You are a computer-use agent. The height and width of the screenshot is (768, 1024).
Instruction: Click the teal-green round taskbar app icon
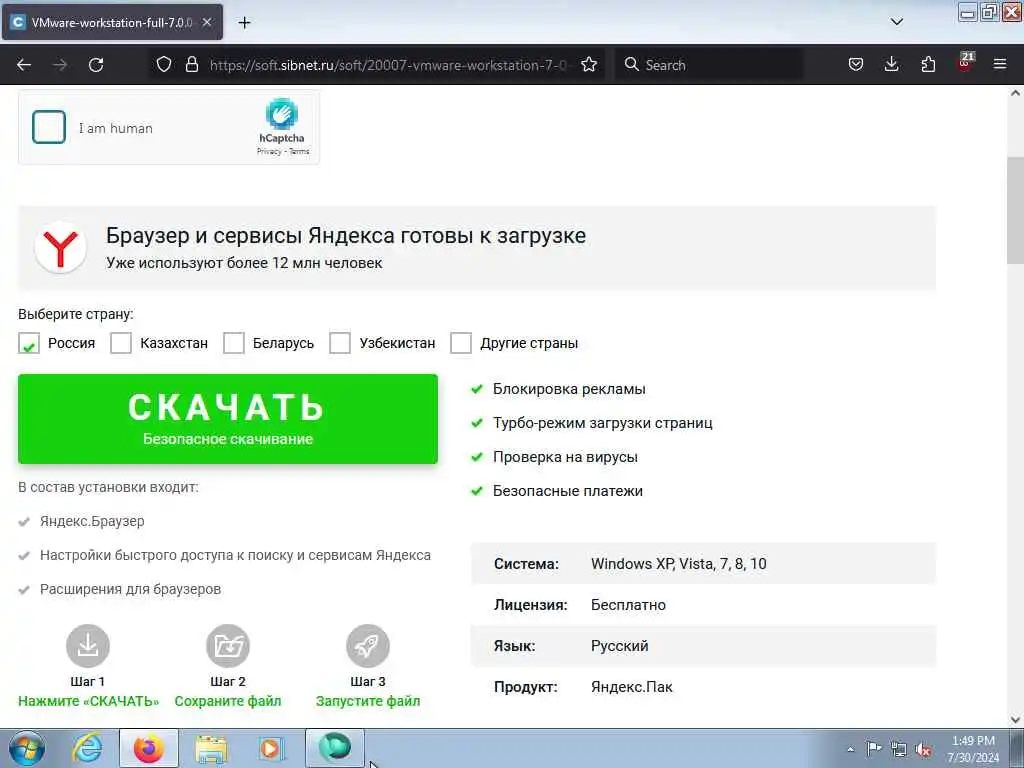335,747
